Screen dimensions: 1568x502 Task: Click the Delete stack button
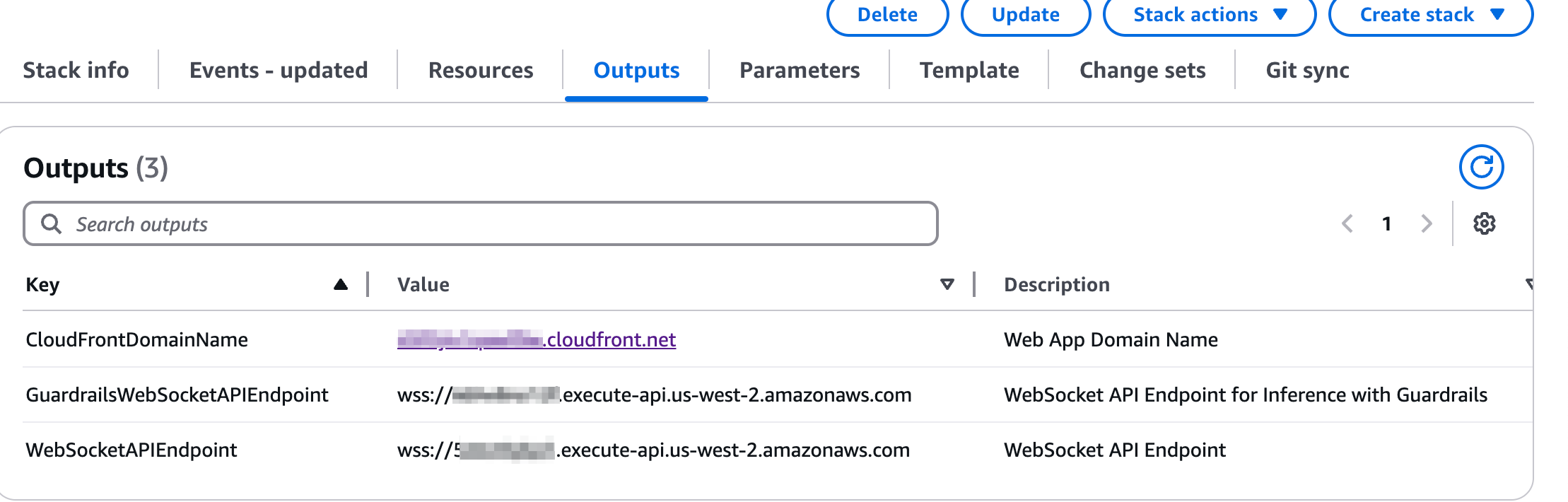(x=887, y=16)
